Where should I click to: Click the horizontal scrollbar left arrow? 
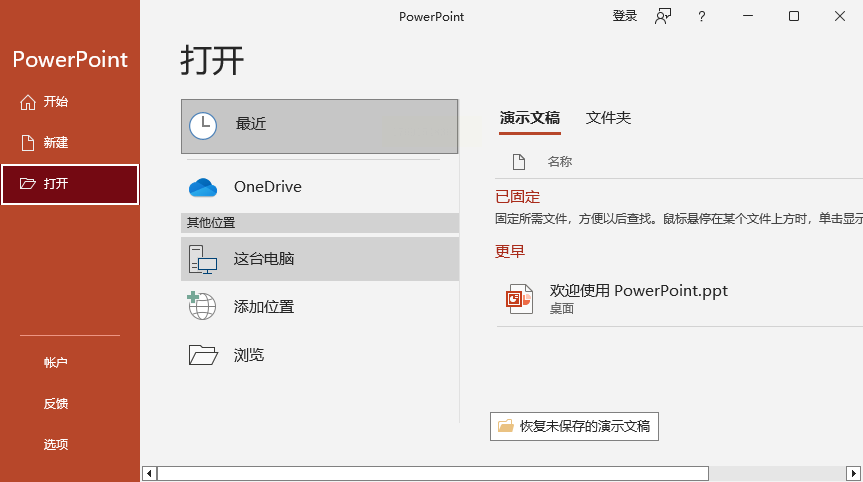pos(150,473)
